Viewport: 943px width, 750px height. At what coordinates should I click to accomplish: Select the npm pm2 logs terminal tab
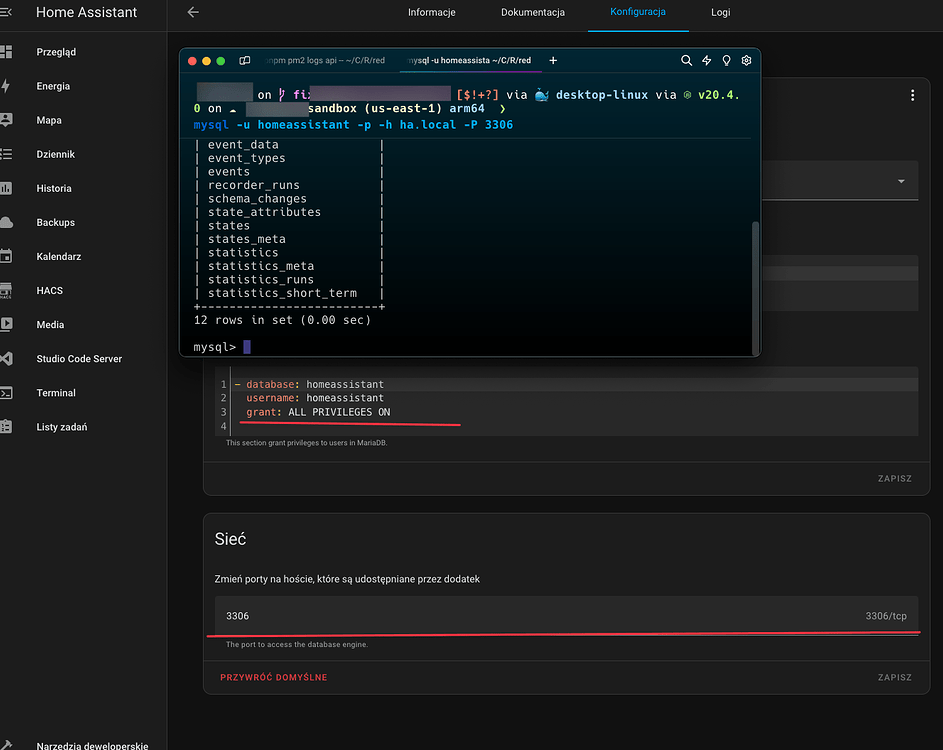pos(325,60)
